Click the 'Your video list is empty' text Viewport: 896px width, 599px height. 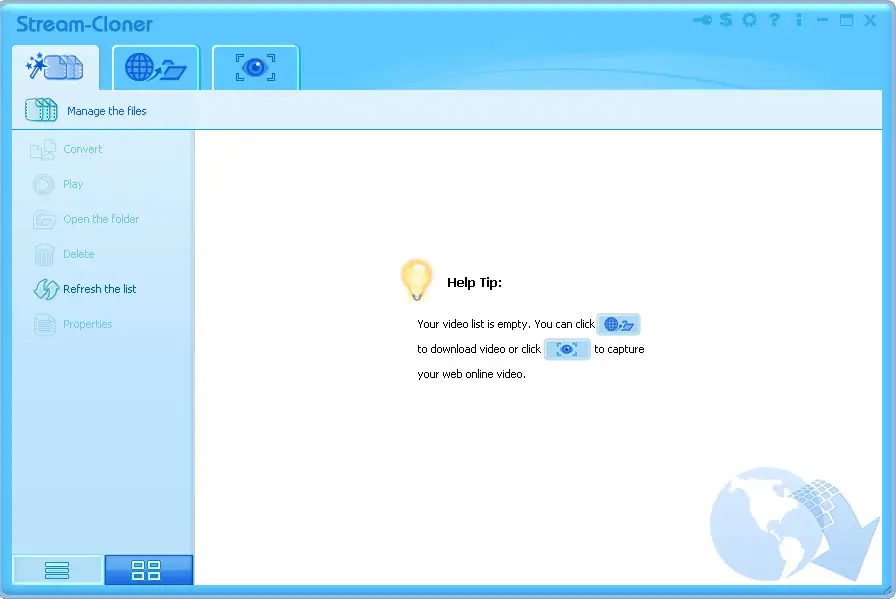(x=474, y=324)
